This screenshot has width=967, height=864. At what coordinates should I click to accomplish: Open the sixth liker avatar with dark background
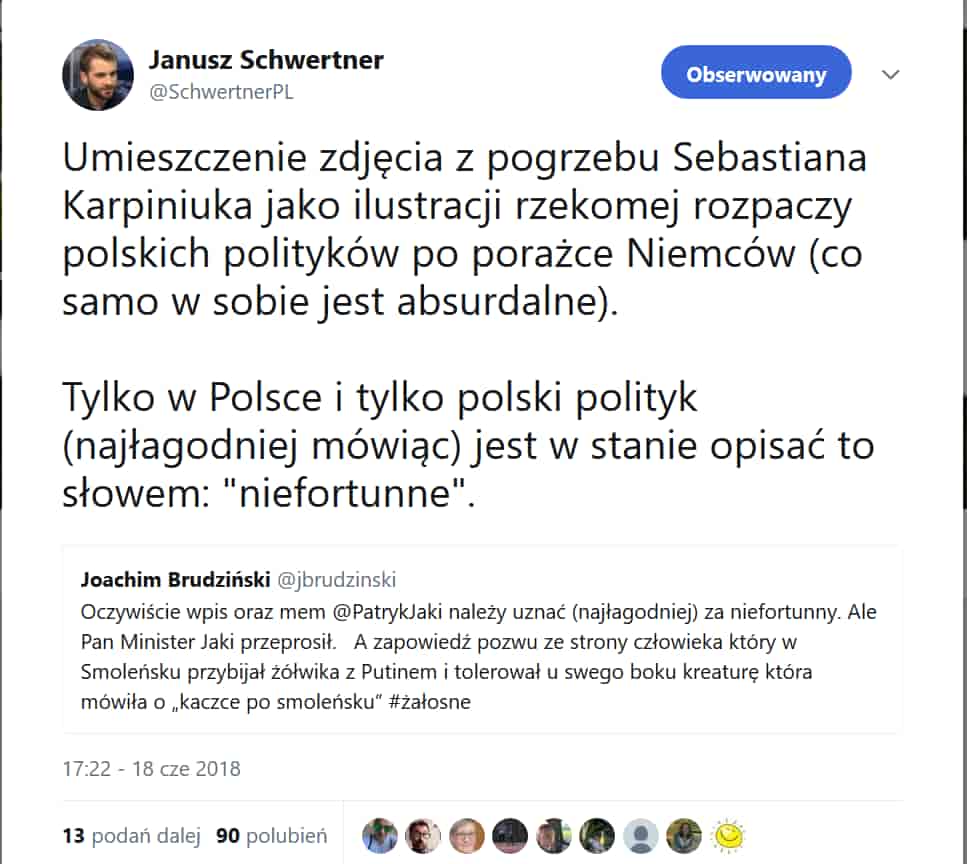tap(597, 836)
